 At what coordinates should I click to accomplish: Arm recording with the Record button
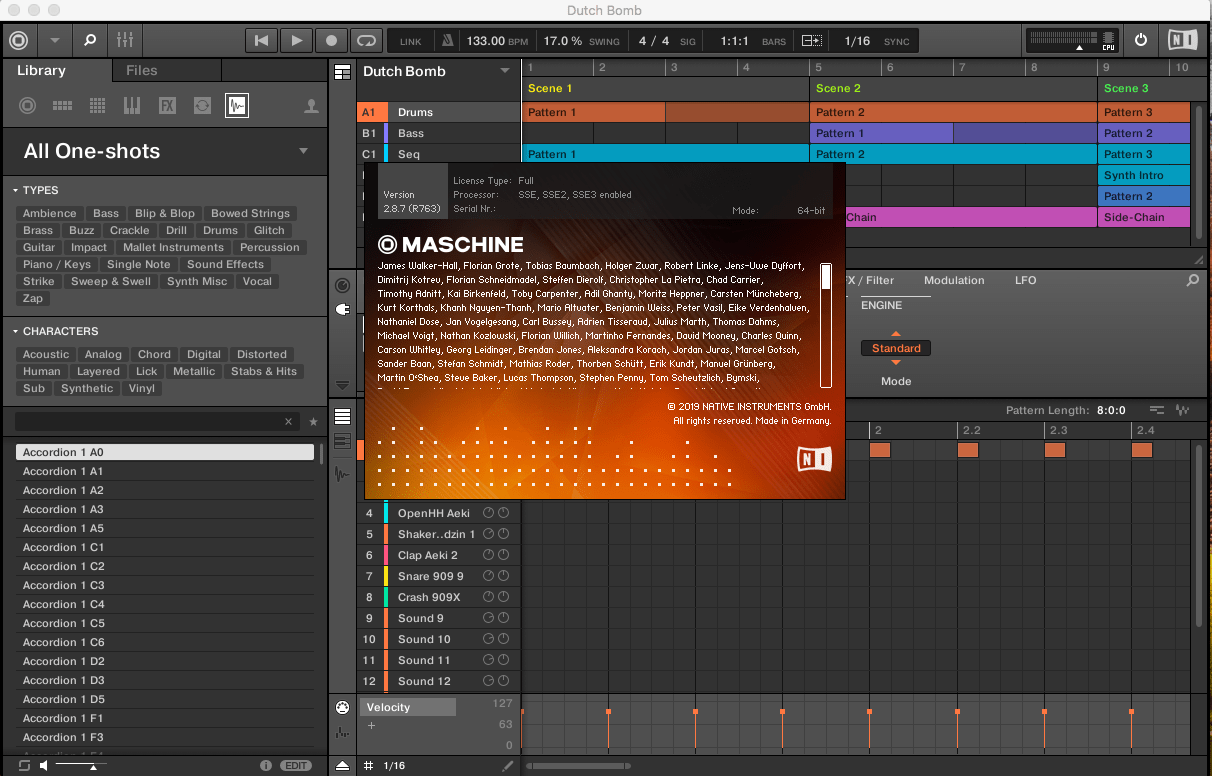tap(331, 41)
